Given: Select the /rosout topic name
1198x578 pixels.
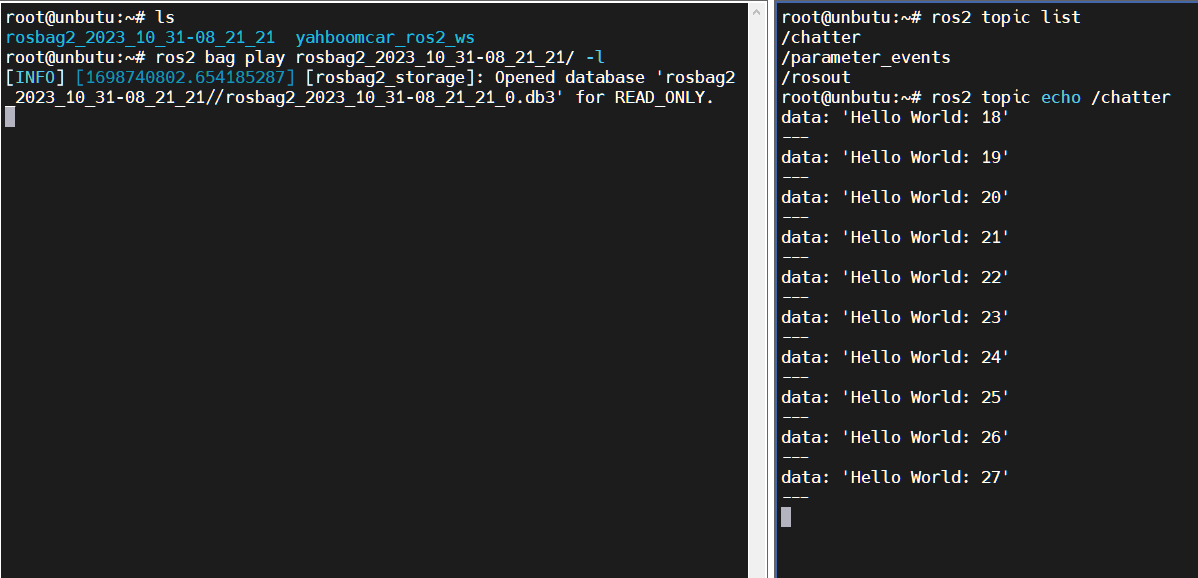Looking at the screenshot, I should coord(815,77).
